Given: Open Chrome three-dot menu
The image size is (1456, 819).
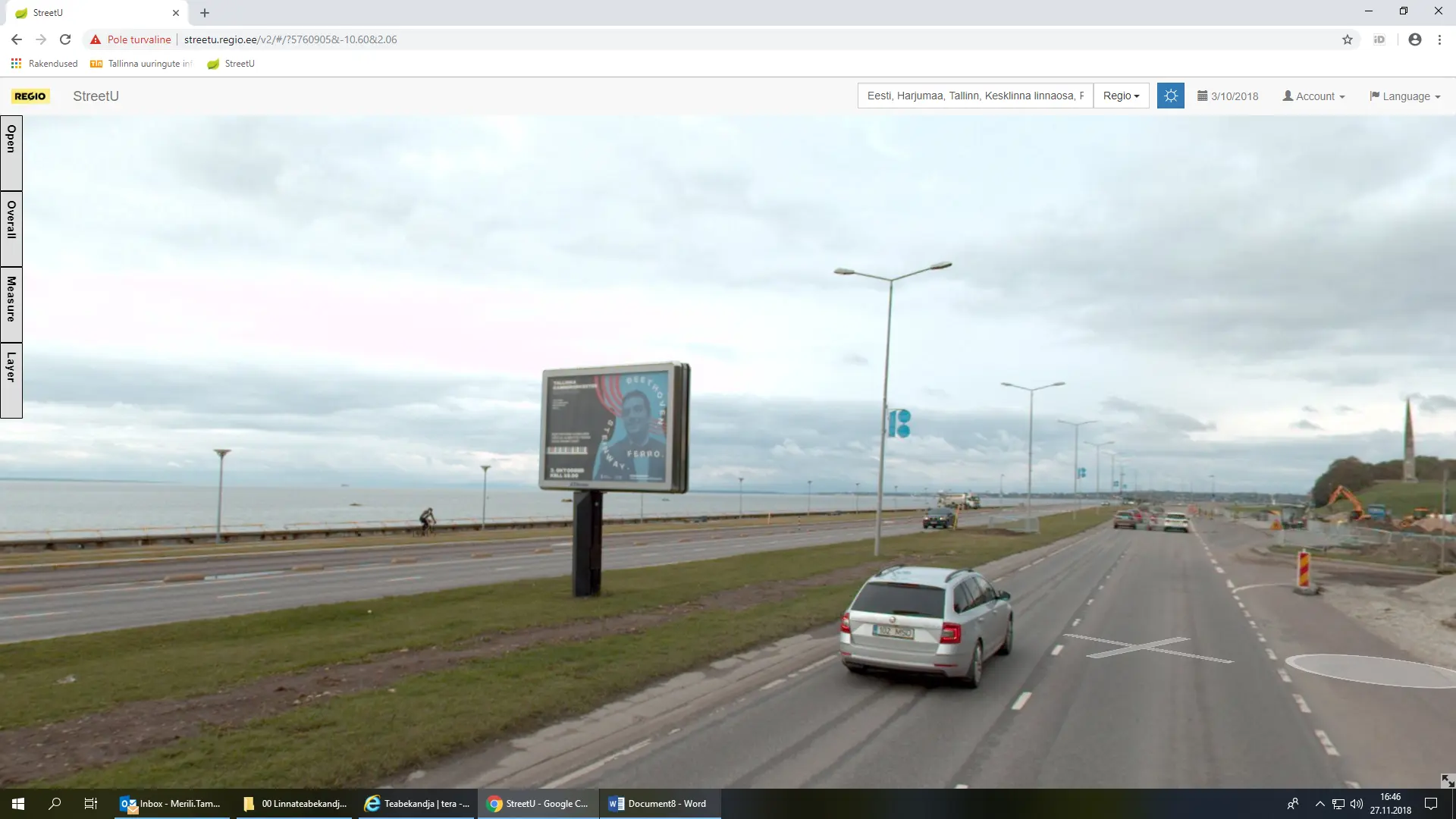Looking at the screenshot, I should 1439,39.
